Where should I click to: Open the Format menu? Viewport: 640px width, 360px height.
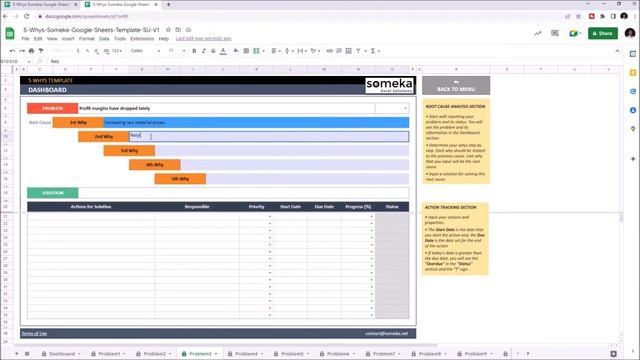(x=87, y=39)
